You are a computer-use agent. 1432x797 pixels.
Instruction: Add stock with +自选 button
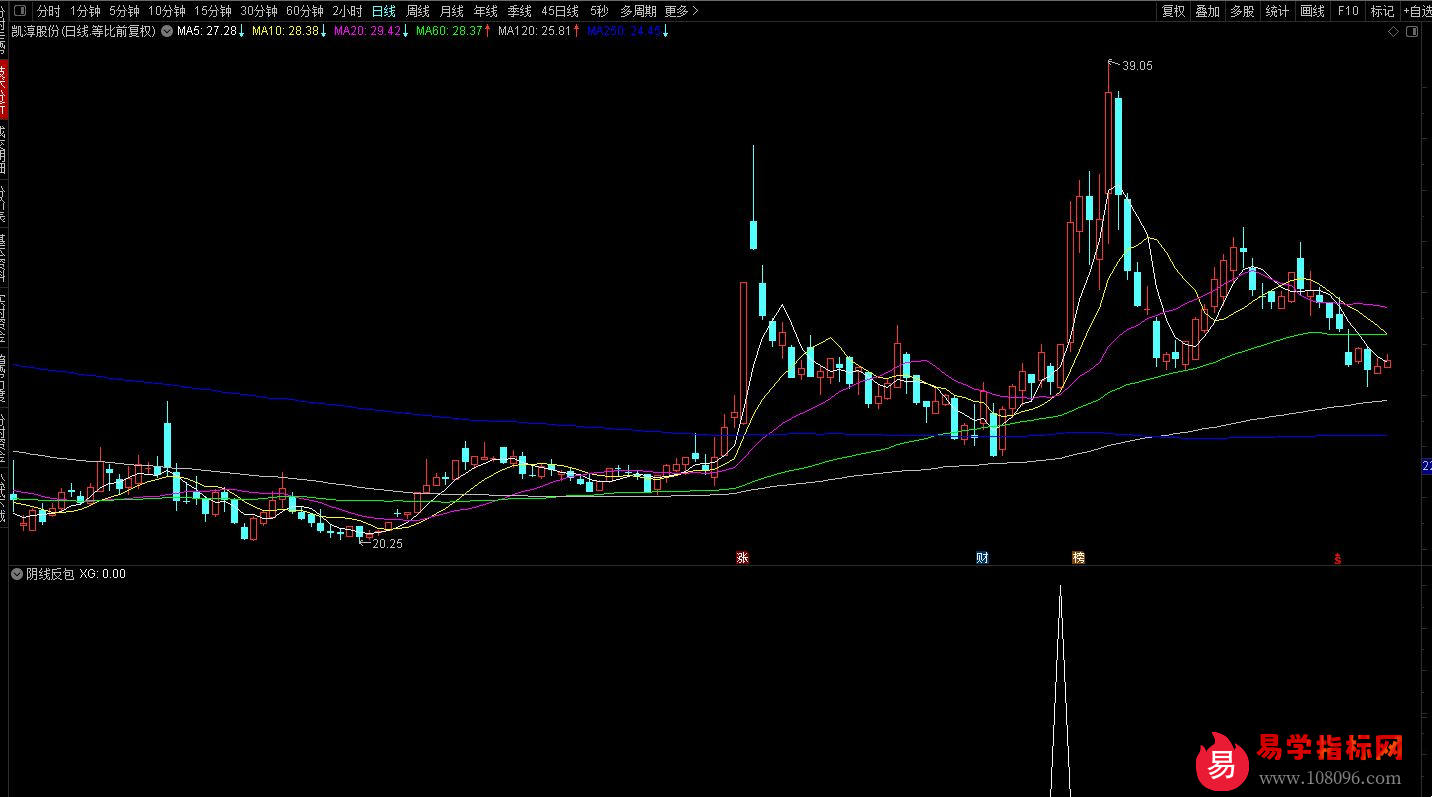tap(1417, 11)
